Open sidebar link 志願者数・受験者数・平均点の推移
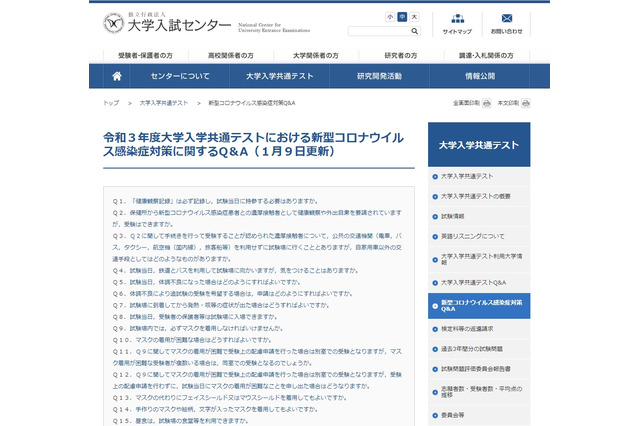The image size is (640, 426). pos(479,392)
